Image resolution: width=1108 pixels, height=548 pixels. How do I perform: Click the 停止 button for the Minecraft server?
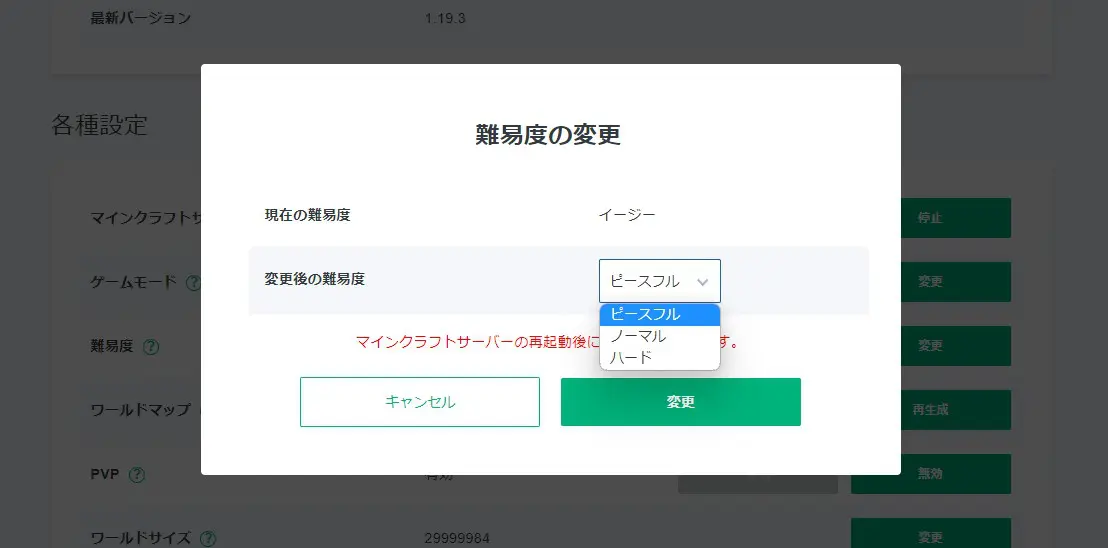930,218
